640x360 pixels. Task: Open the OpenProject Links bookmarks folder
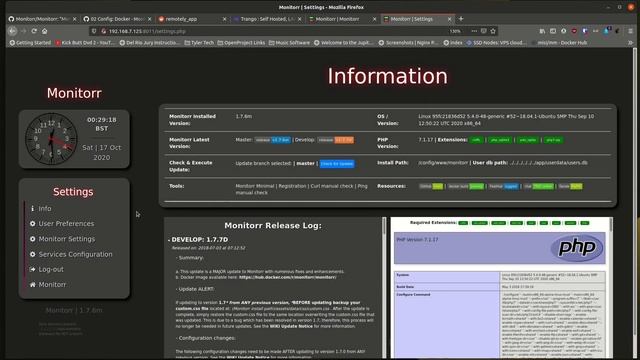241,42
